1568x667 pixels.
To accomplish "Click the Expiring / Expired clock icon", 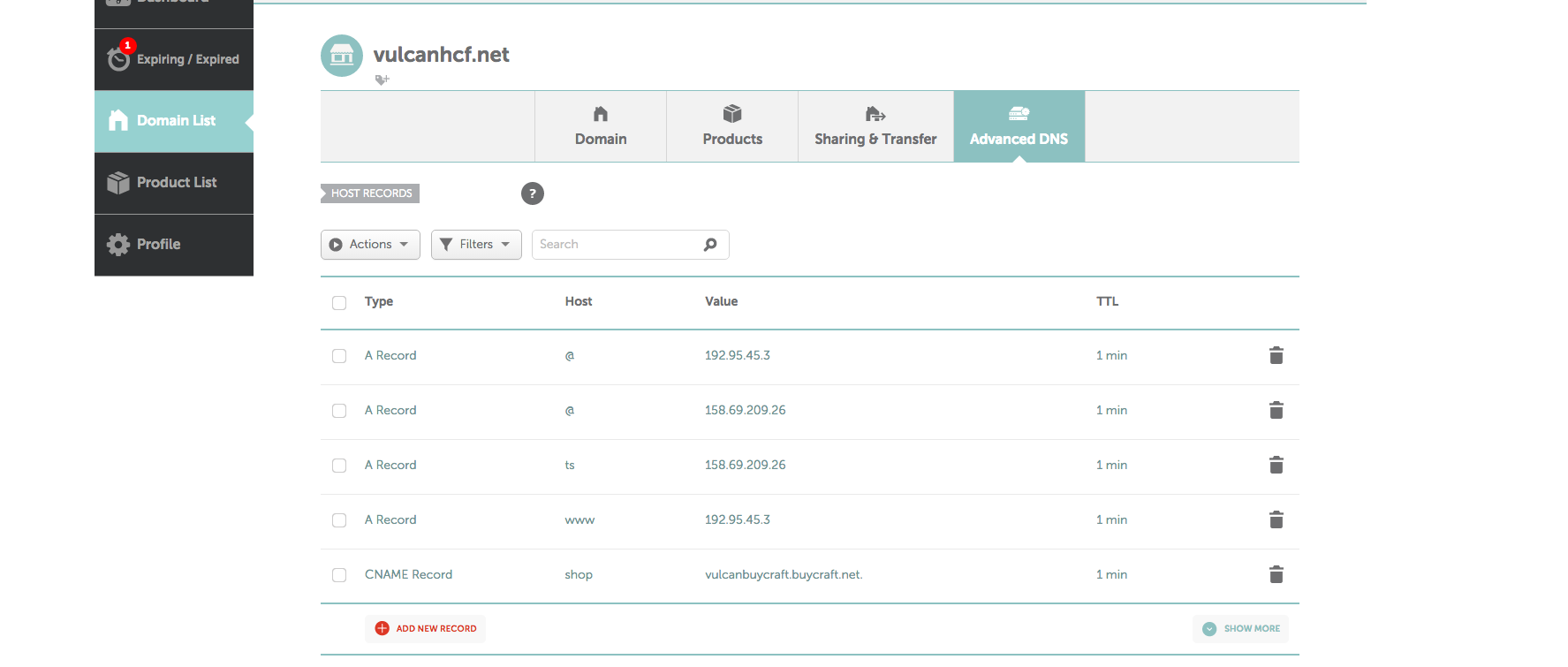I will pyautogui.click(x=118, y=59).
